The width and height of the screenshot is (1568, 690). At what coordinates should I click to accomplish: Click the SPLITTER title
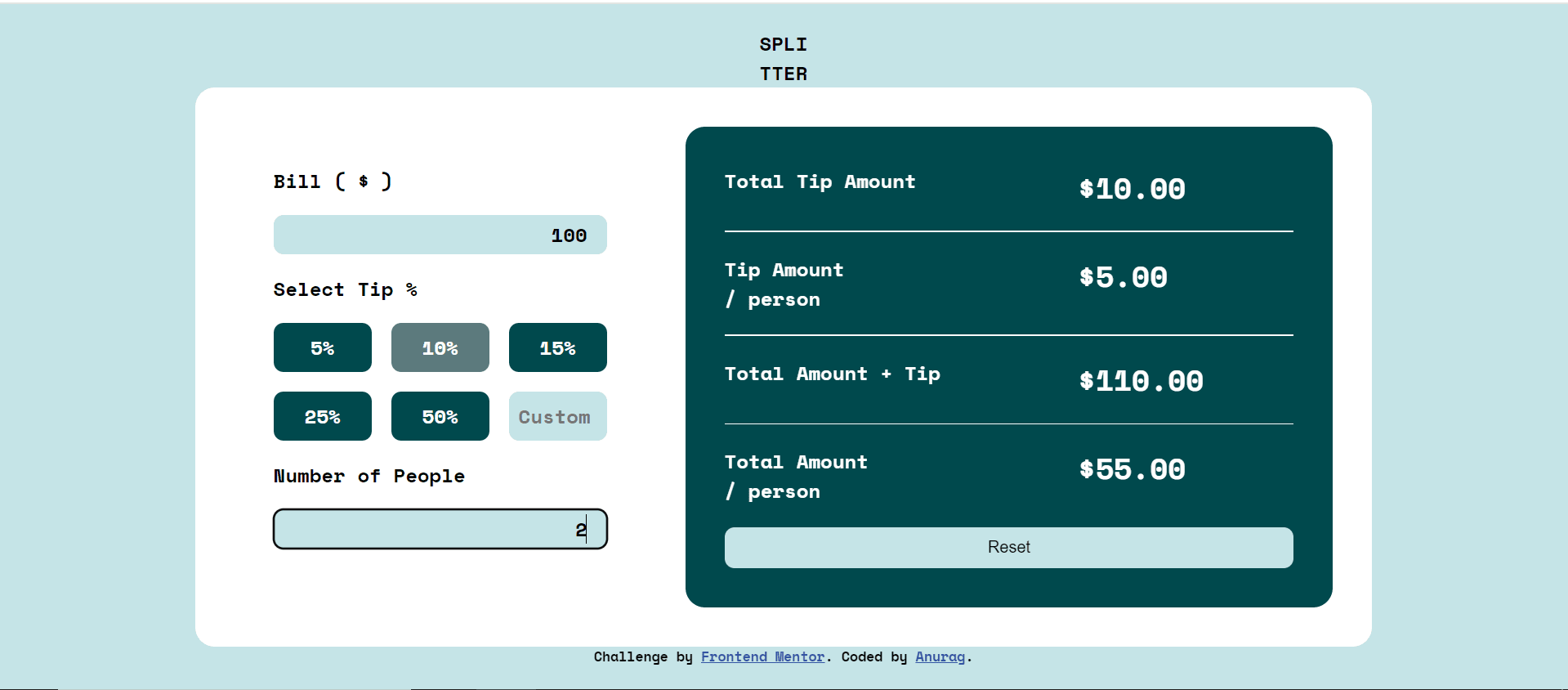(x=783, y=58)
